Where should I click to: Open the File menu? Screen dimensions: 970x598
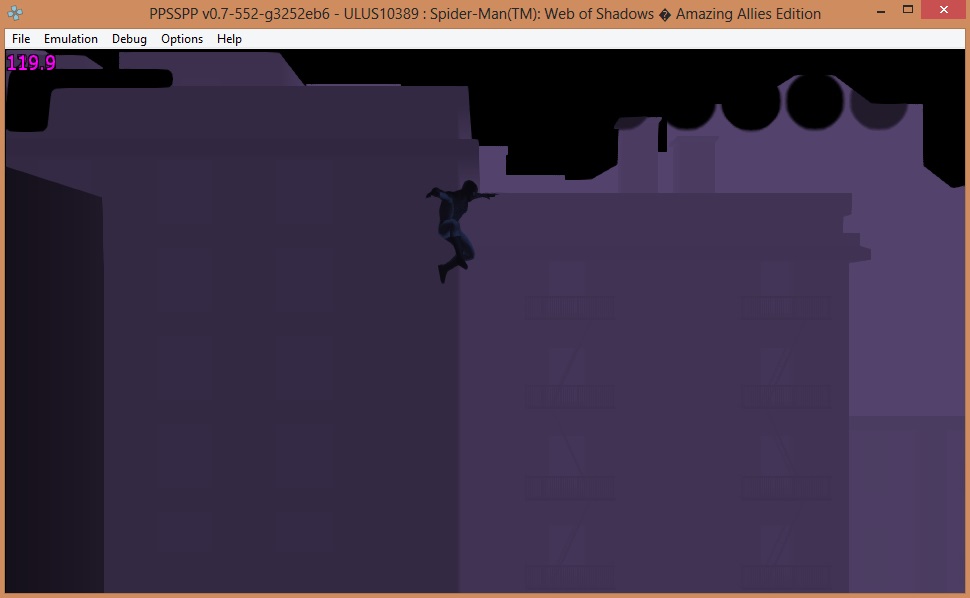(21, 39)
